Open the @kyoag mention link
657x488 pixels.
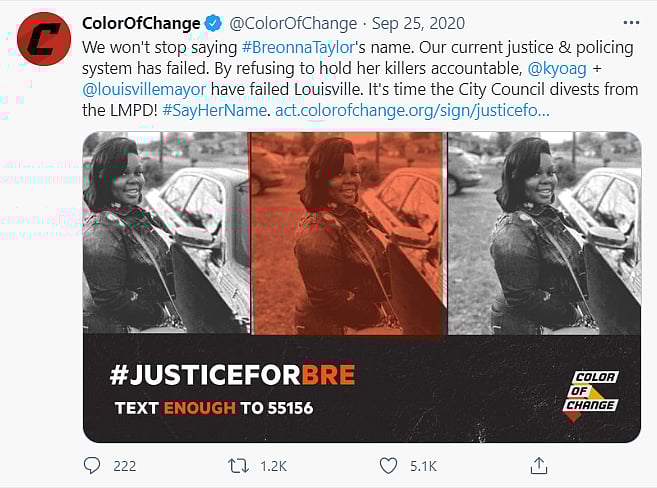tap(556, 68)
